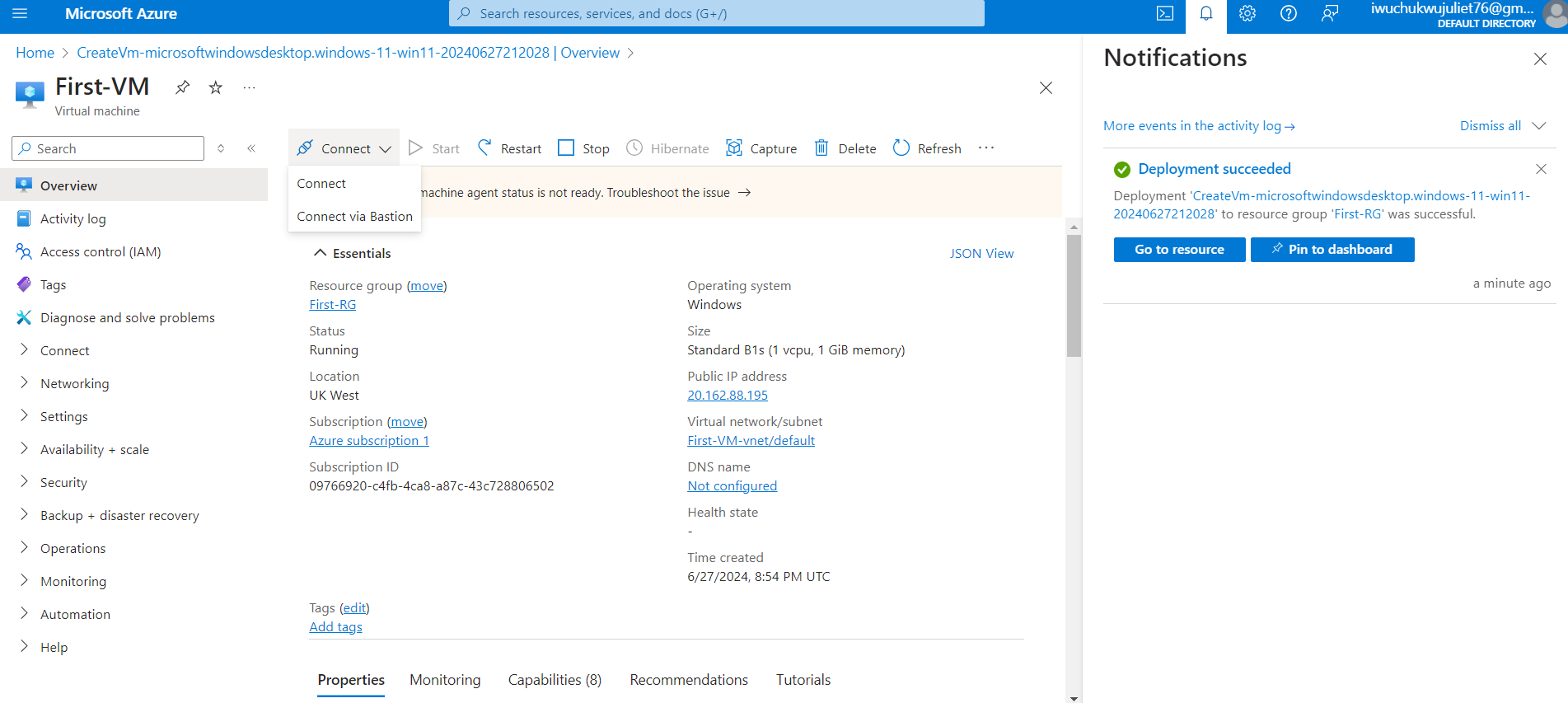1568x703 pixels.
Task: Switch to the Properties tab
Action: (351, 680)
